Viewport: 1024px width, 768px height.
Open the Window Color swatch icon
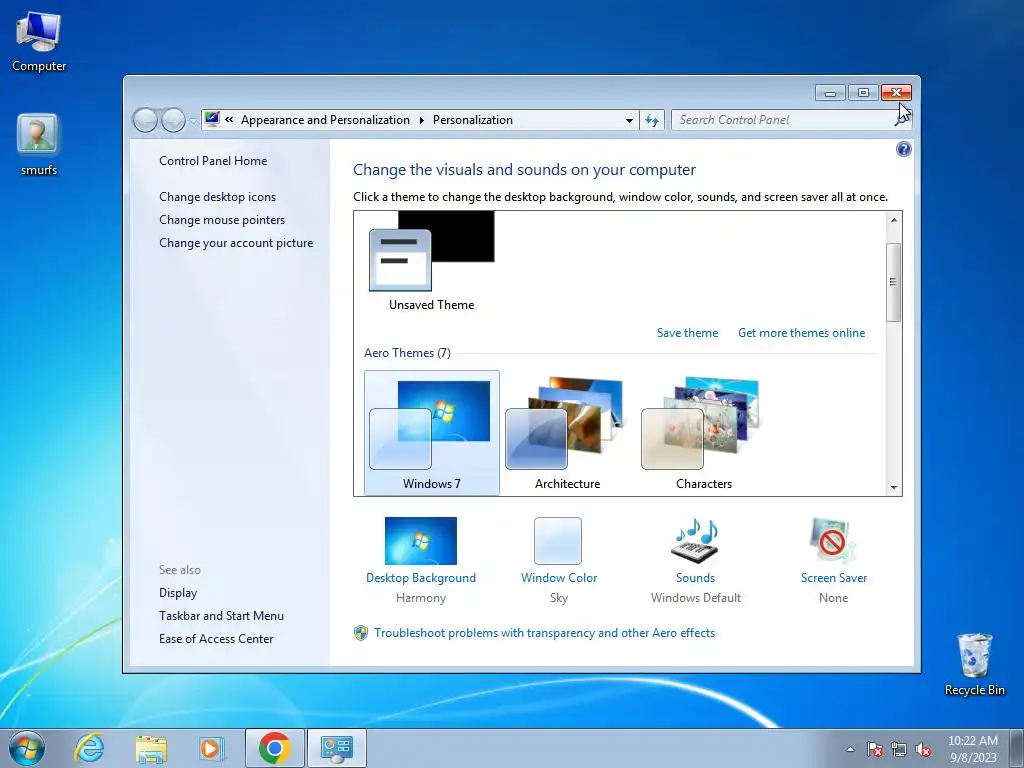(x=558, y=541)
